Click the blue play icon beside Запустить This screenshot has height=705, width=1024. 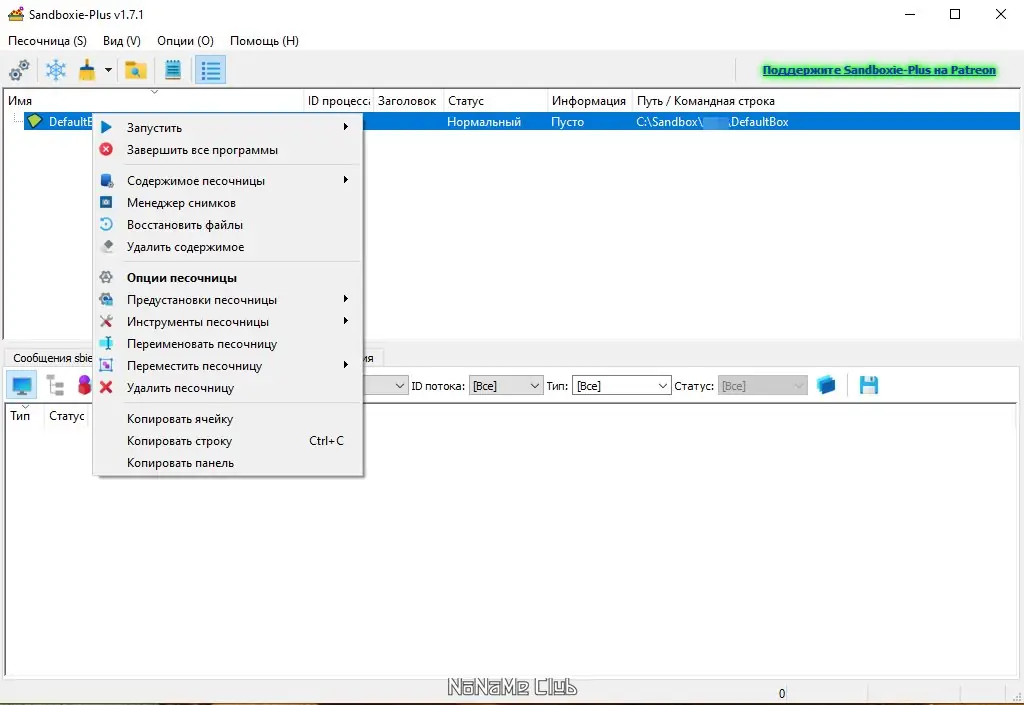click(106, 127)
